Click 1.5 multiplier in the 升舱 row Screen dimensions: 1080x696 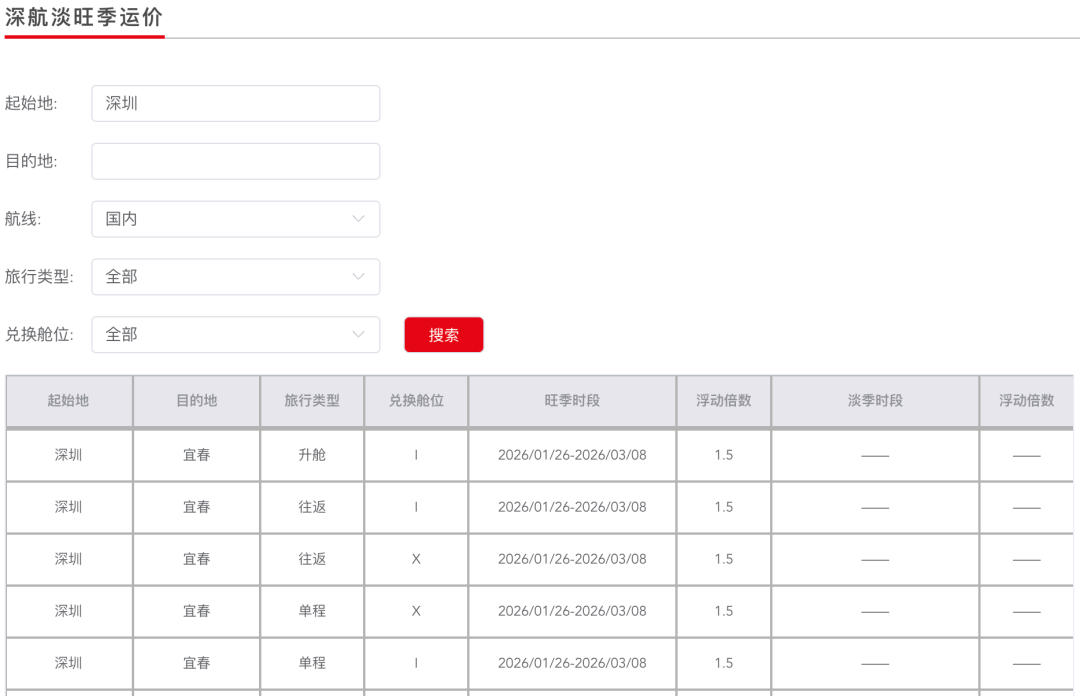(724, 455)
